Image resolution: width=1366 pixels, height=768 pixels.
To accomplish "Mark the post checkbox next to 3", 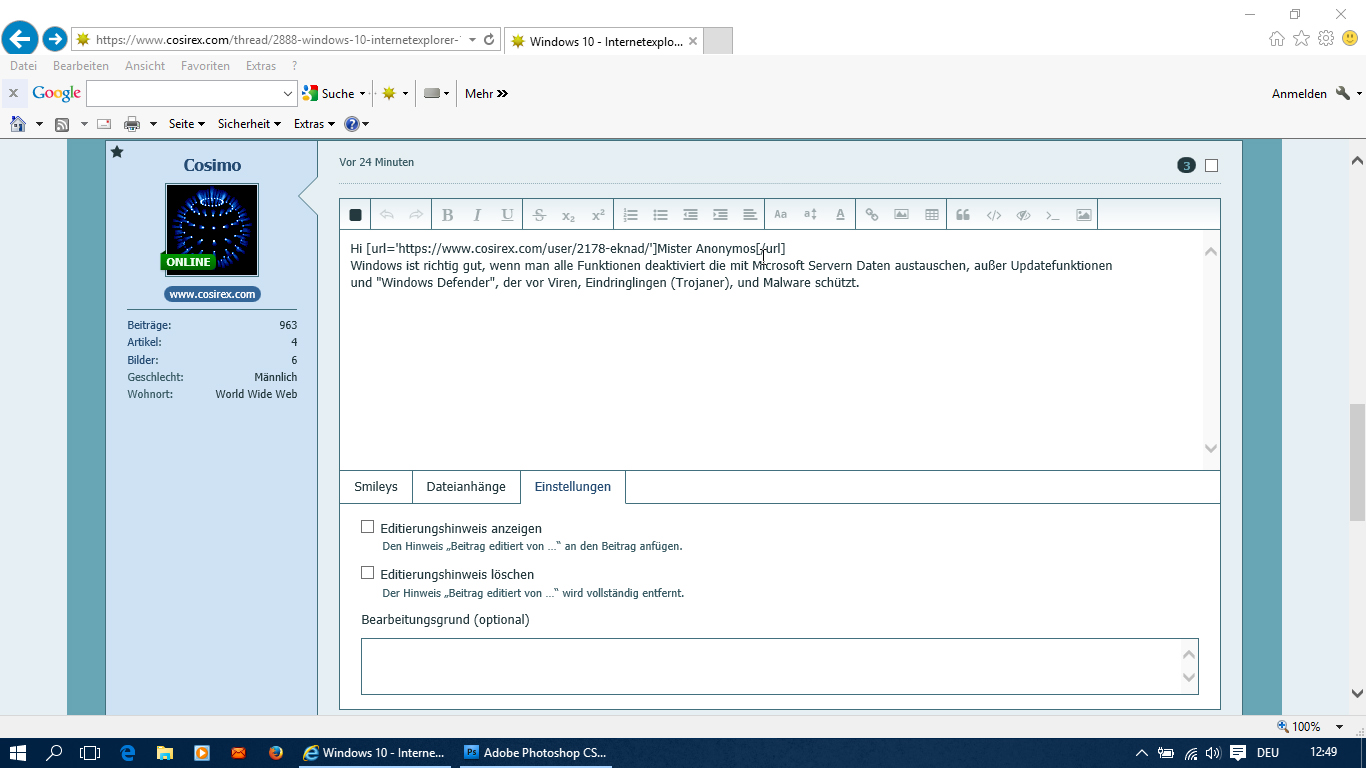I will [1212, 165].
